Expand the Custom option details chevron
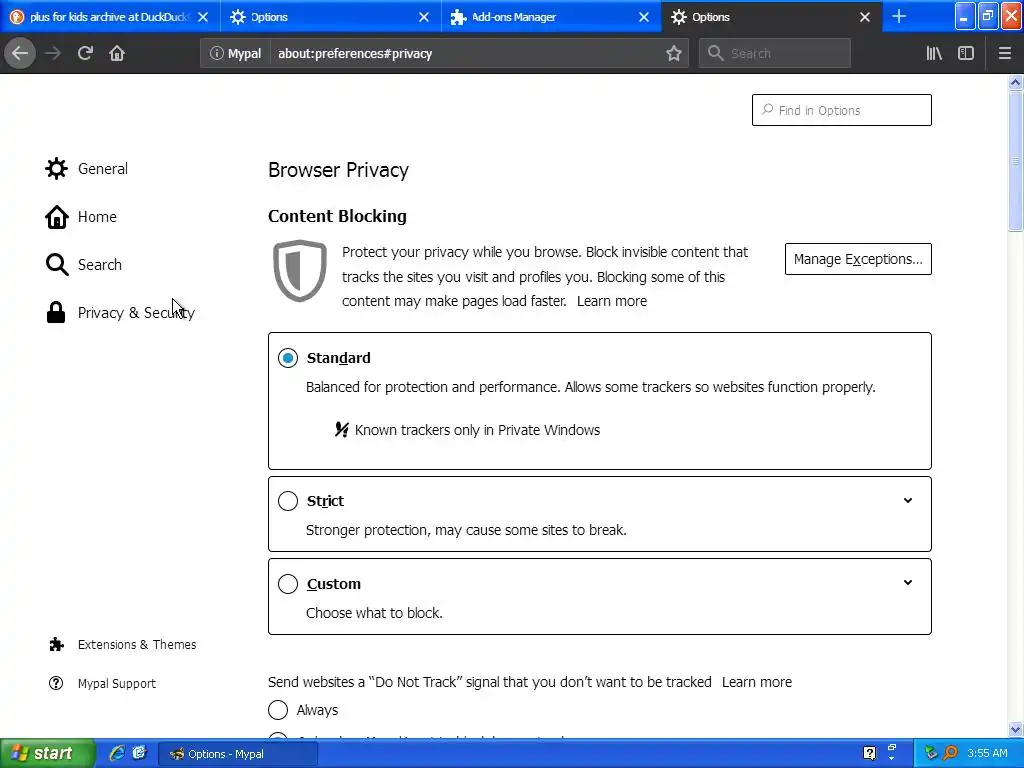Viewport: 1024px width, 768px height. point(908,583)
